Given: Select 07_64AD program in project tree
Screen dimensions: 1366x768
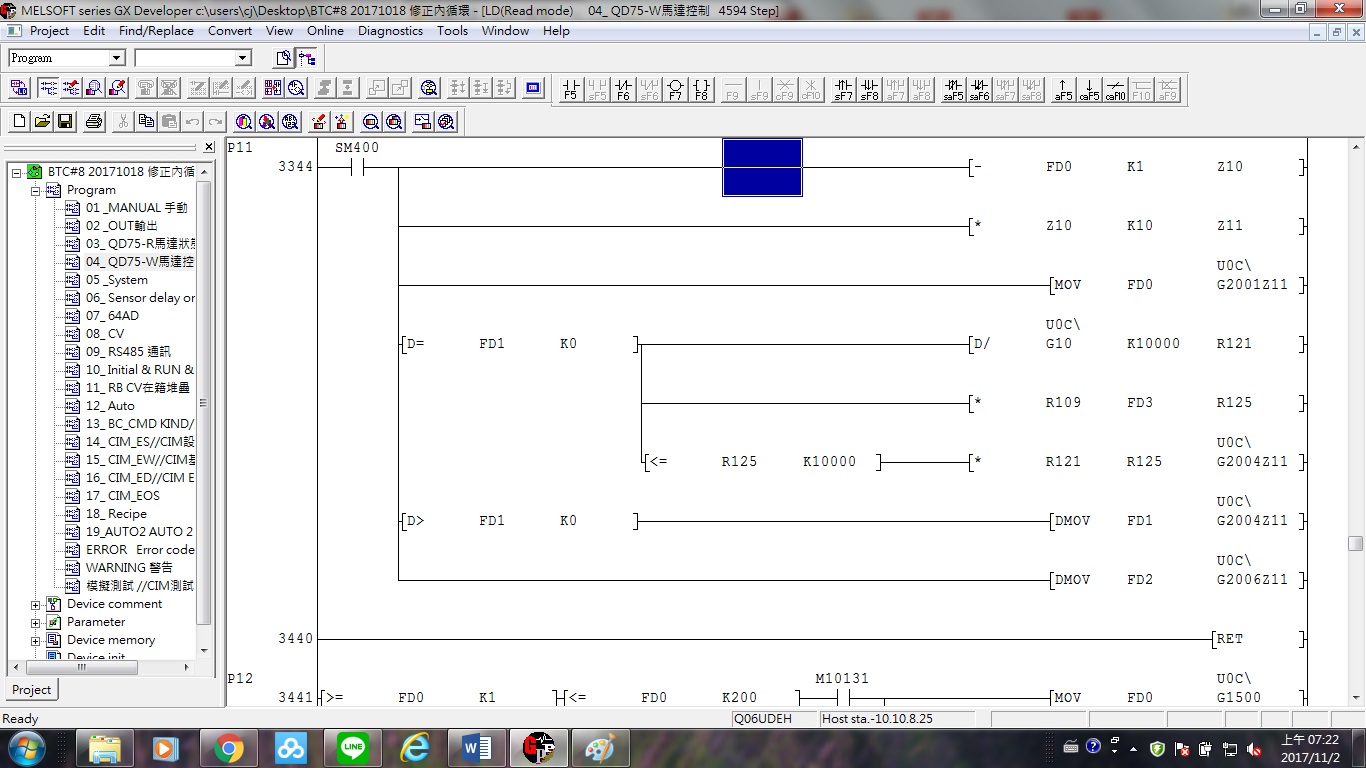Looking at the screenshot, I should (x=112, y=316).
